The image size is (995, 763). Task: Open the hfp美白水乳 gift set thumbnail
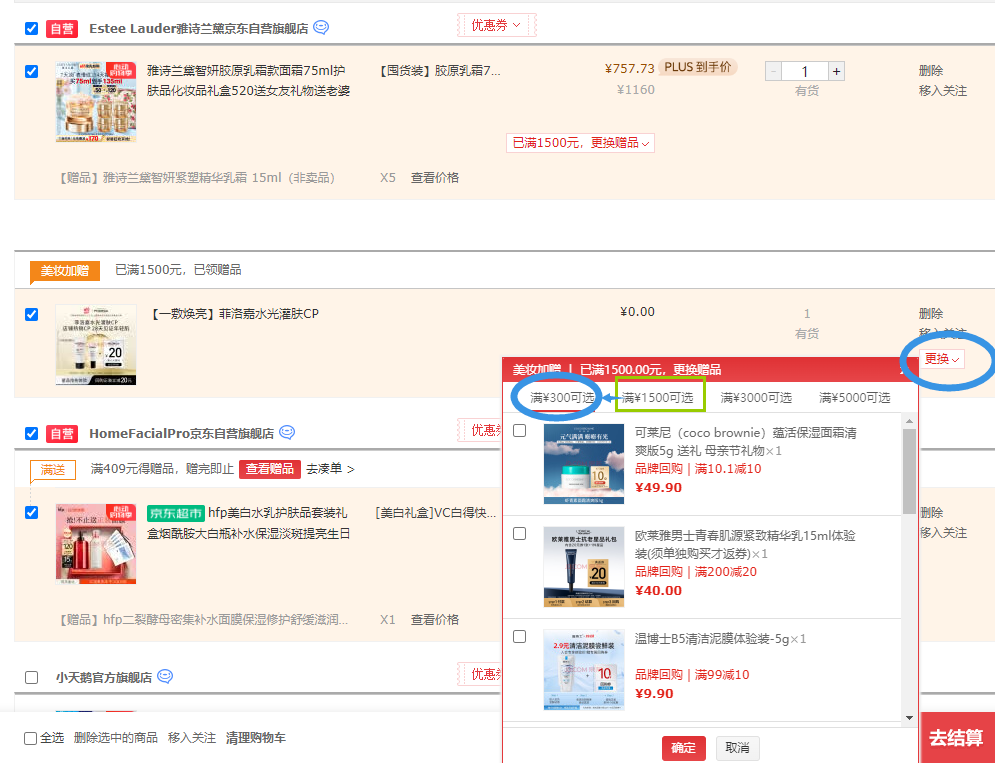pyautogui.click(x=96, y=544)
